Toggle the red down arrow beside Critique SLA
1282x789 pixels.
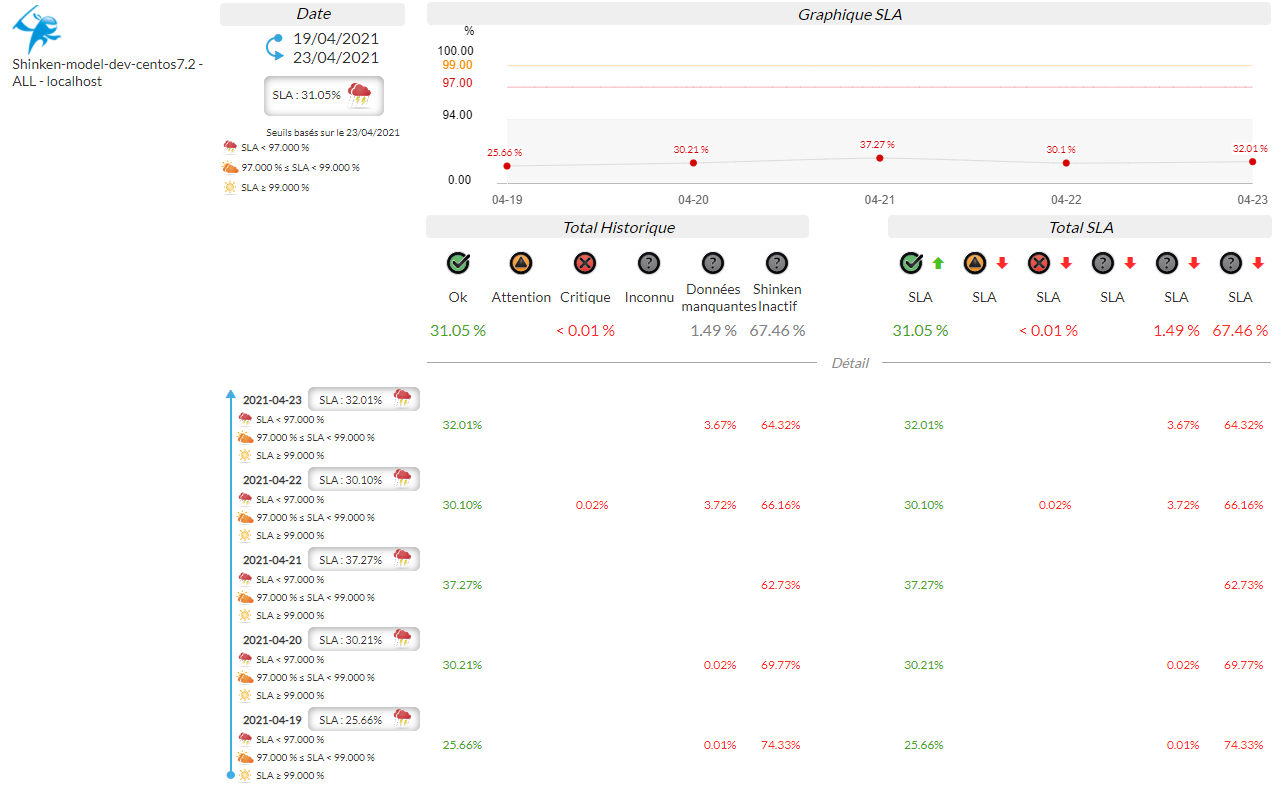click(1066, 264)
